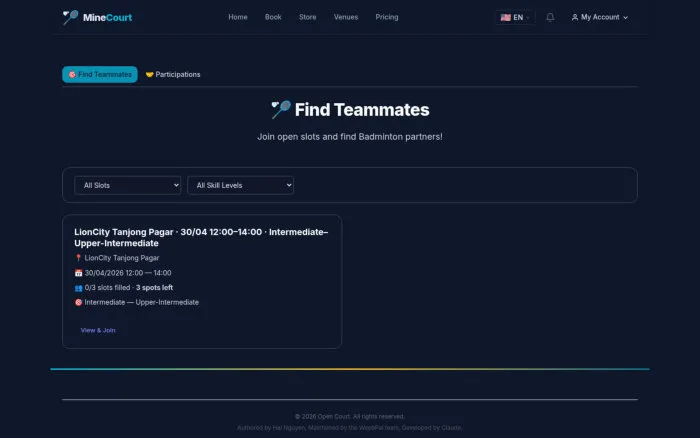Image resolution: width=700 pixels, height=438 pixels.
Task: Open the Book navigation item
Action: (273, 17)
